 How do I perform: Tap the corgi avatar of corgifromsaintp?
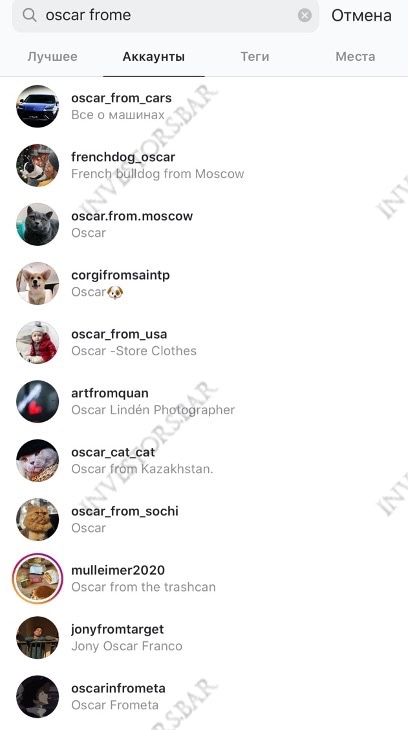pyautogui.click(x=38, y=283)
